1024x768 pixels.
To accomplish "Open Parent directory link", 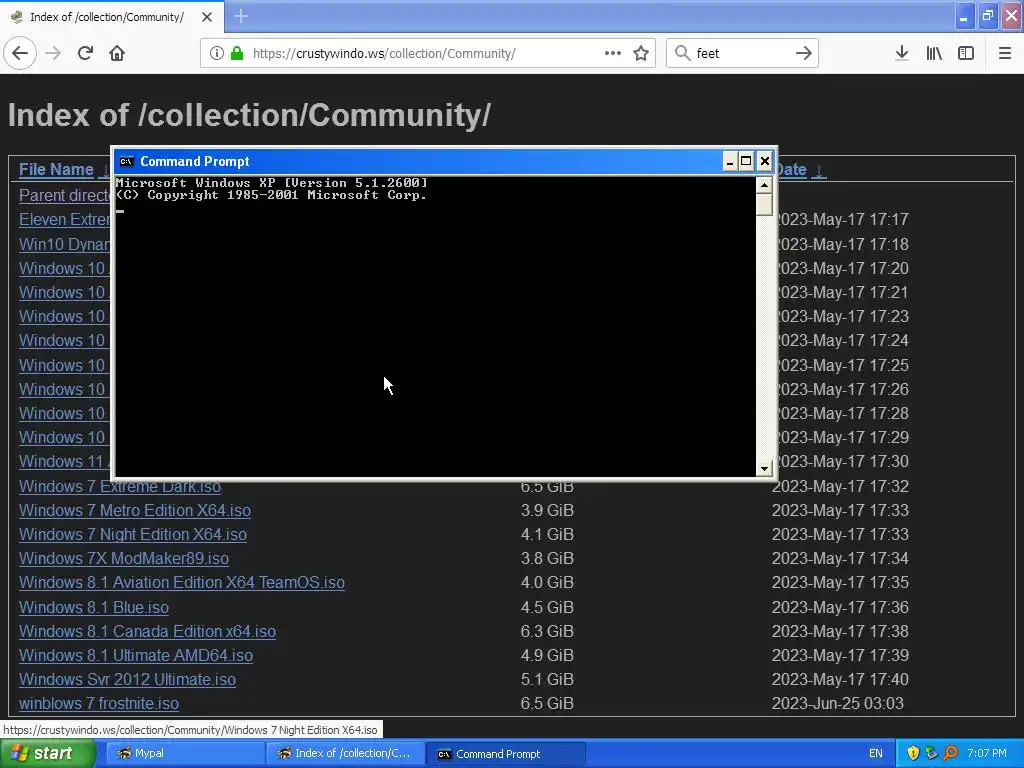I will point(64,195).
